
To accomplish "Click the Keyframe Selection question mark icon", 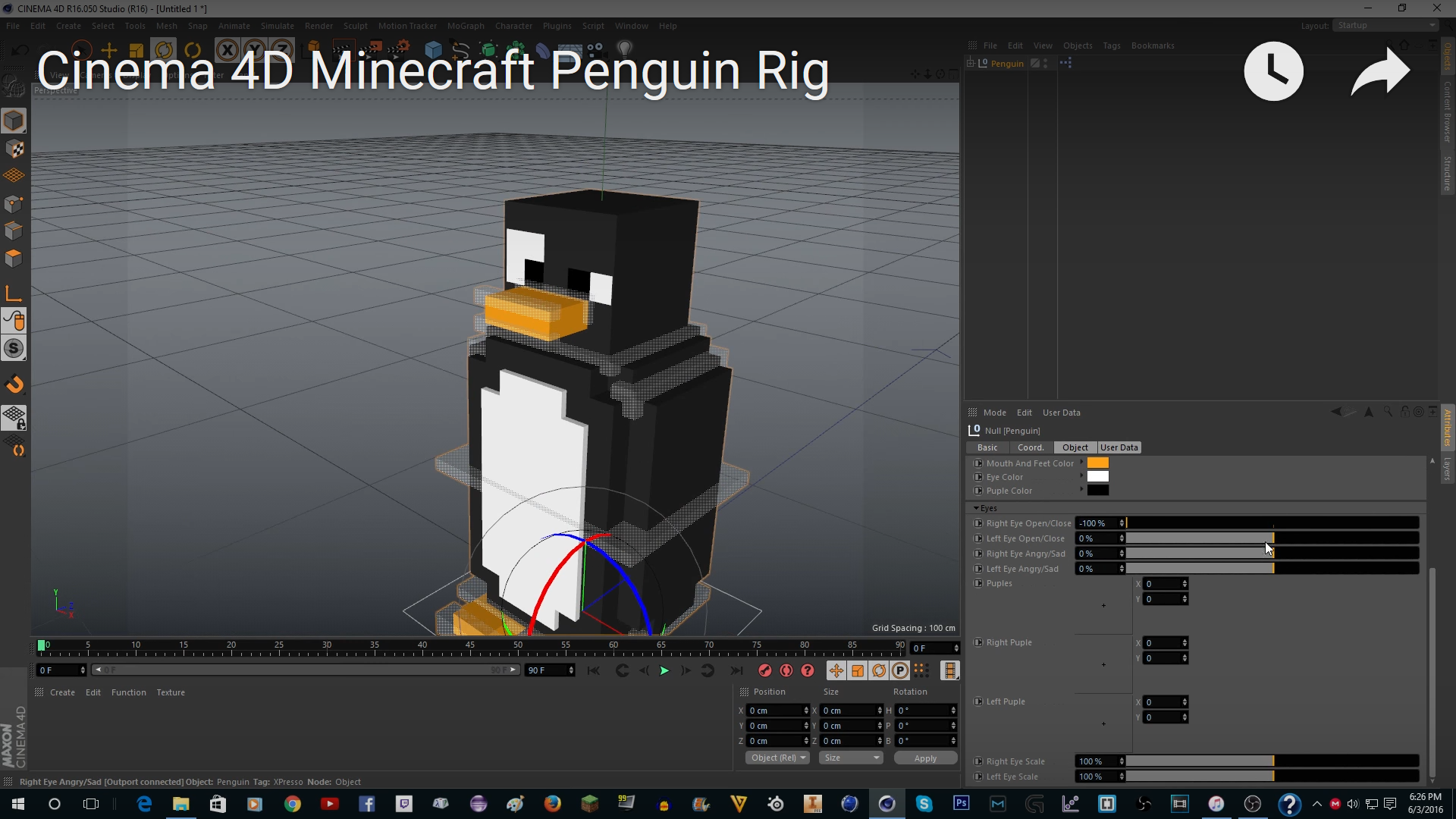I will click(808, 670).
